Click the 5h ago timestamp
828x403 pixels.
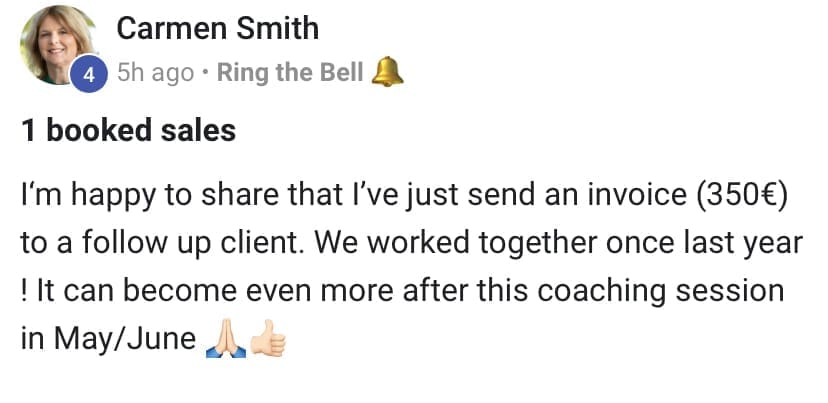155,74
